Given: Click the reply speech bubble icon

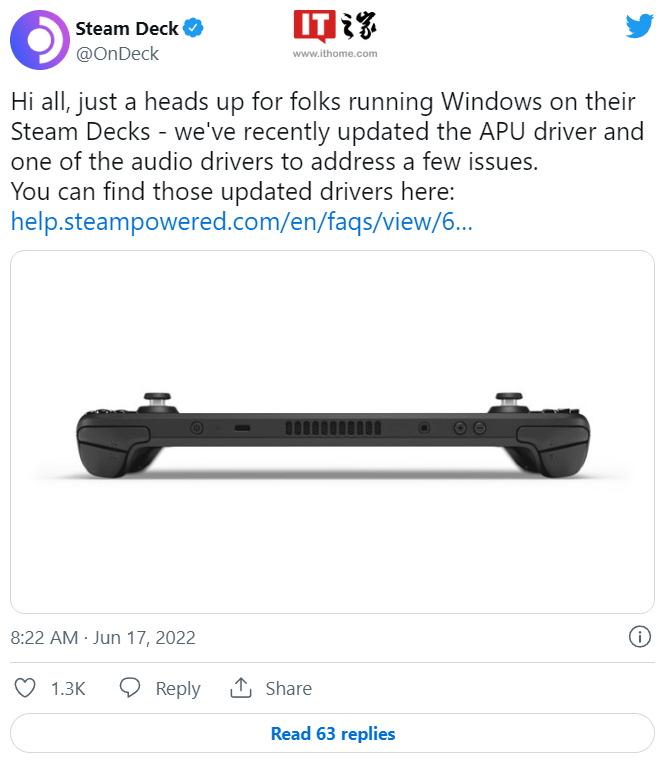Looking at the screenshot, I should pyautogui.click(x=130, y=688).
